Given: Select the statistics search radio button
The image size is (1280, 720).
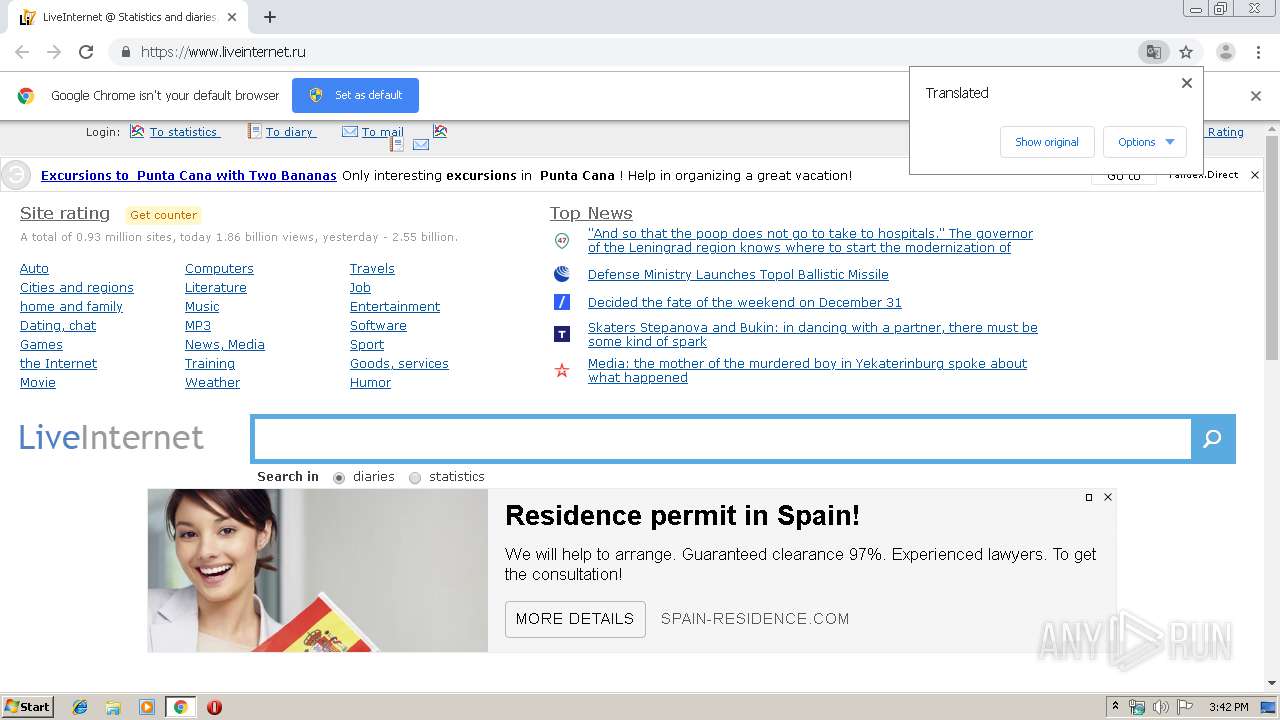Looking at the screenshot, I should tap(415, 478).
